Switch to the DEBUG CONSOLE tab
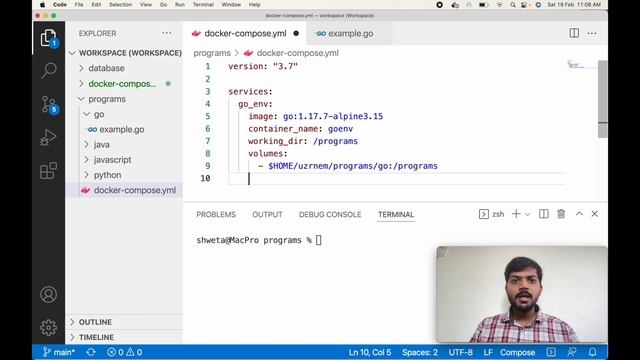Image resolution: width=640 pixels, height=360 pixels. pyautogui.click(x=330, y=214)
